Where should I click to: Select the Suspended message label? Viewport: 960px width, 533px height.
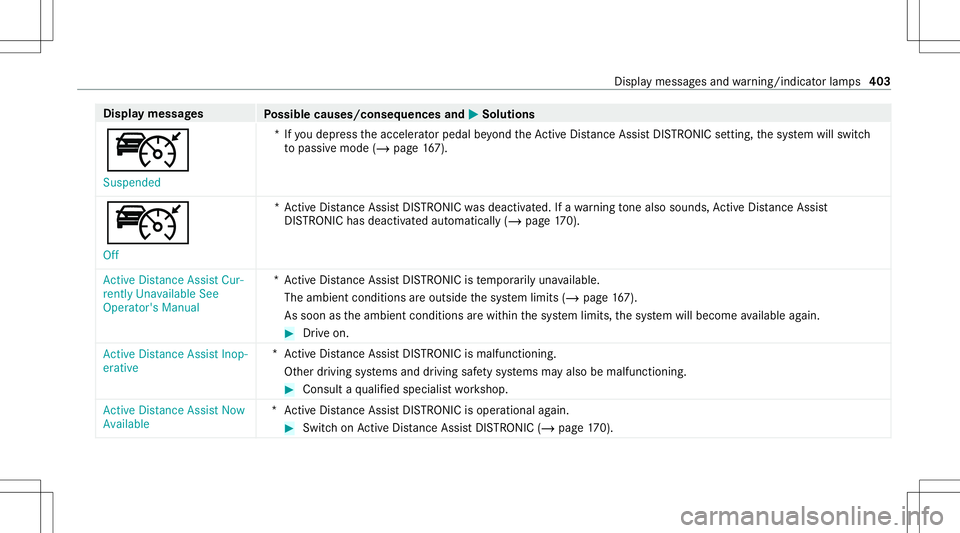coord(132,182)
